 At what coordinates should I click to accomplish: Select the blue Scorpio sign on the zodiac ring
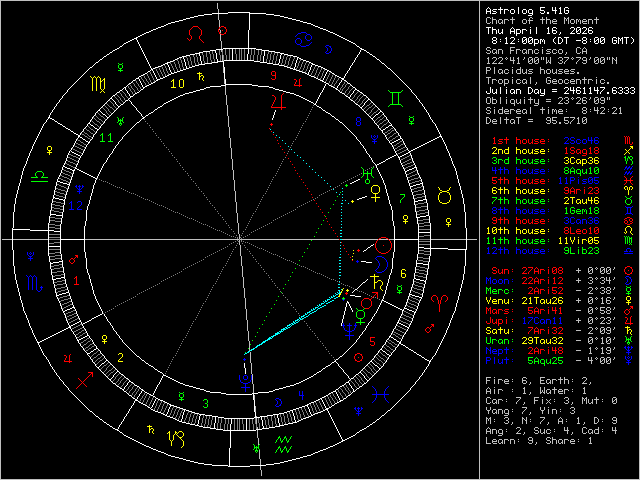pos(34,284)
